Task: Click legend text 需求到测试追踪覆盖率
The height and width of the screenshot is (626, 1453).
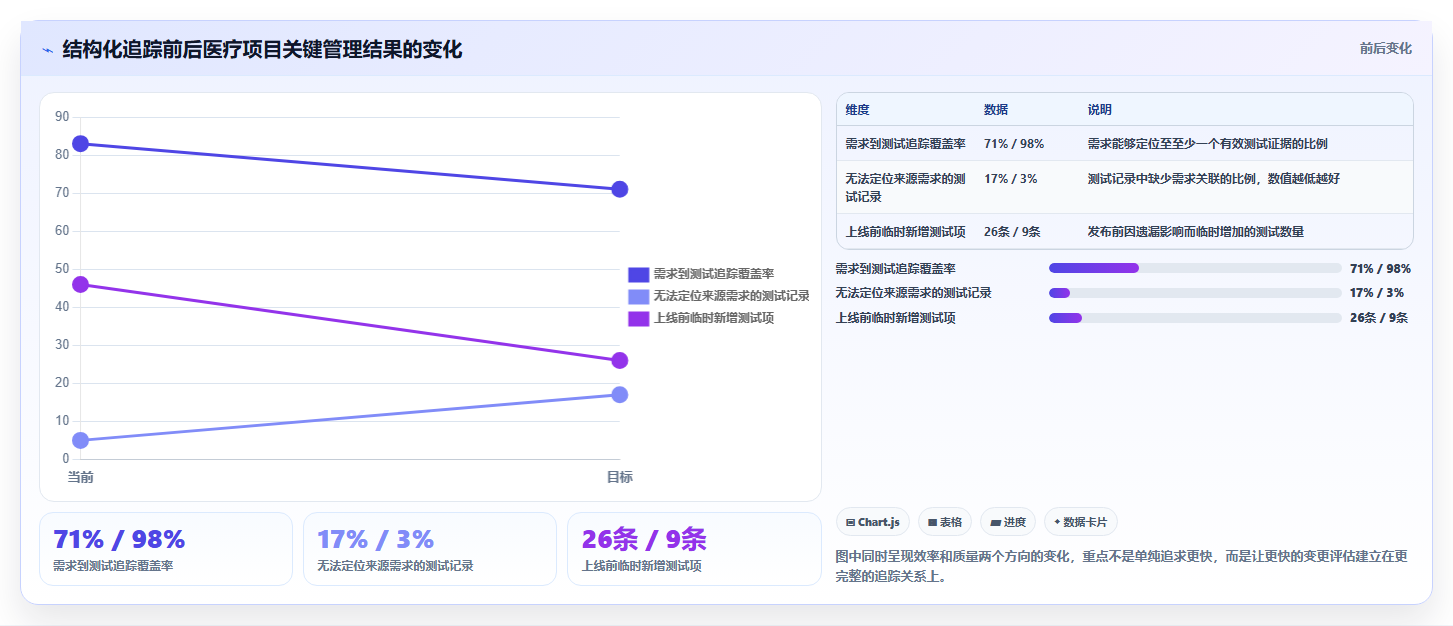Action: pyautogui.click(x=714, y=274)
